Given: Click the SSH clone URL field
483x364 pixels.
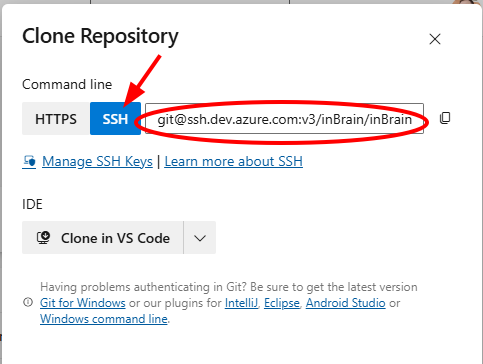Looking at the screenshot, I should pyautogui.click(x=284, y=119).
